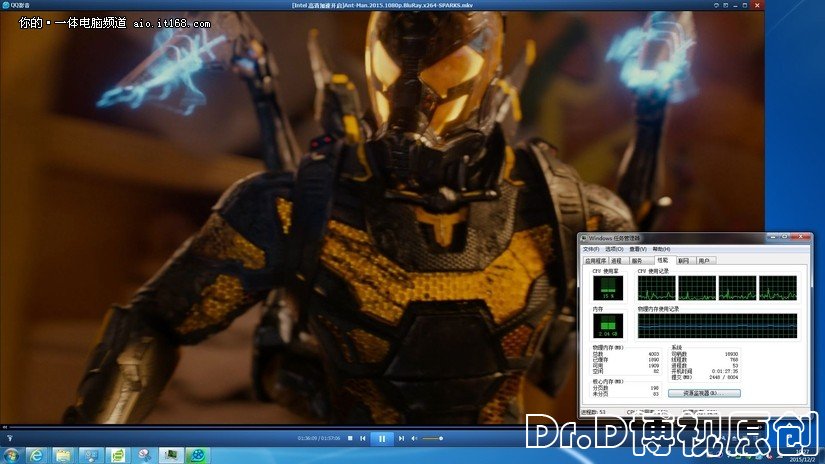
Task: Click third CPU core history graph
Action: [x=737, y=288]
